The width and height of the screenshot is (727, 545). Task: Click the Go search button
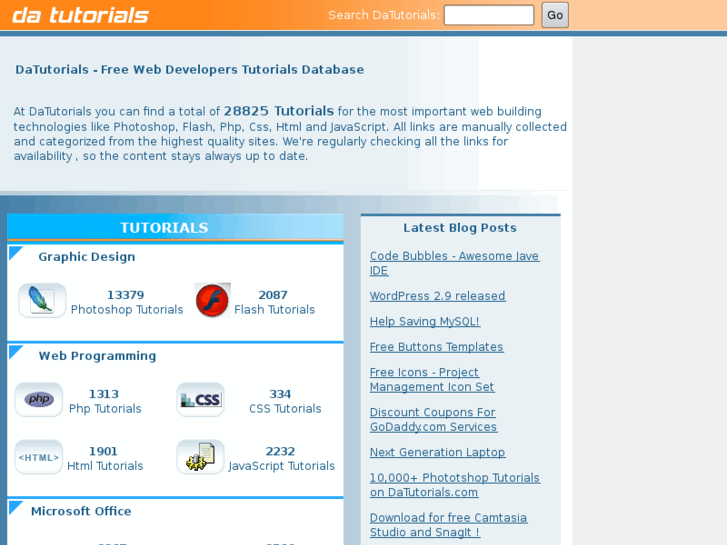coord(555,15)
